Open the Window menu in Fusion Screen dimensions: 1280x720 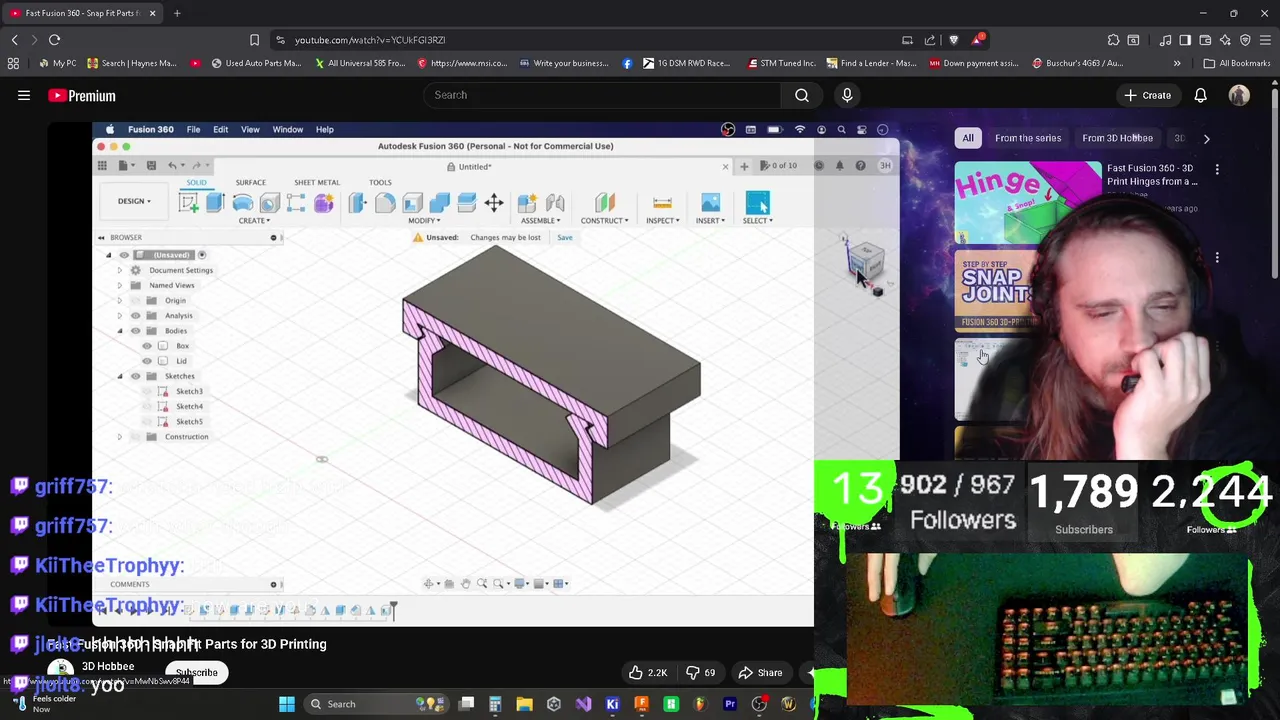(x=288, y=129)
